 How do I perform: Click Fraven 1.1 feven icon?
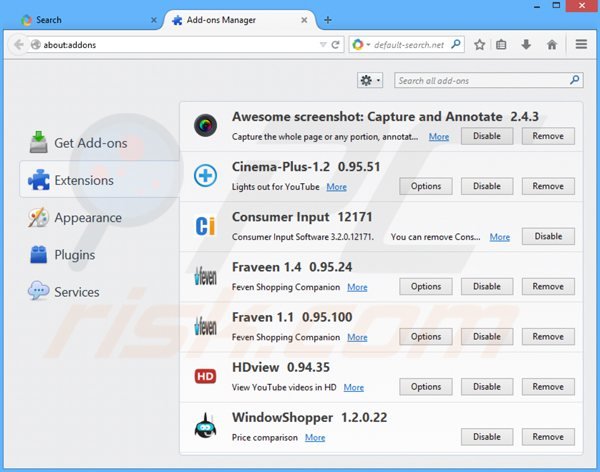205,326
